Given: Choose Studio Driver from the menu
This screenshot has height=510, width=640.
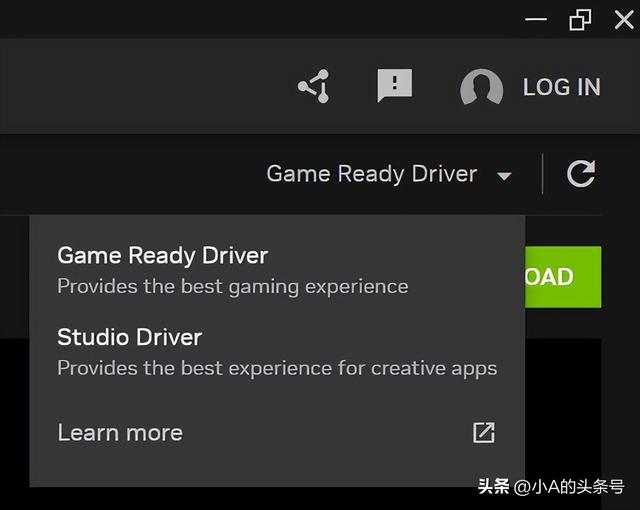Looking at the screenshot, I should [129, 337].
